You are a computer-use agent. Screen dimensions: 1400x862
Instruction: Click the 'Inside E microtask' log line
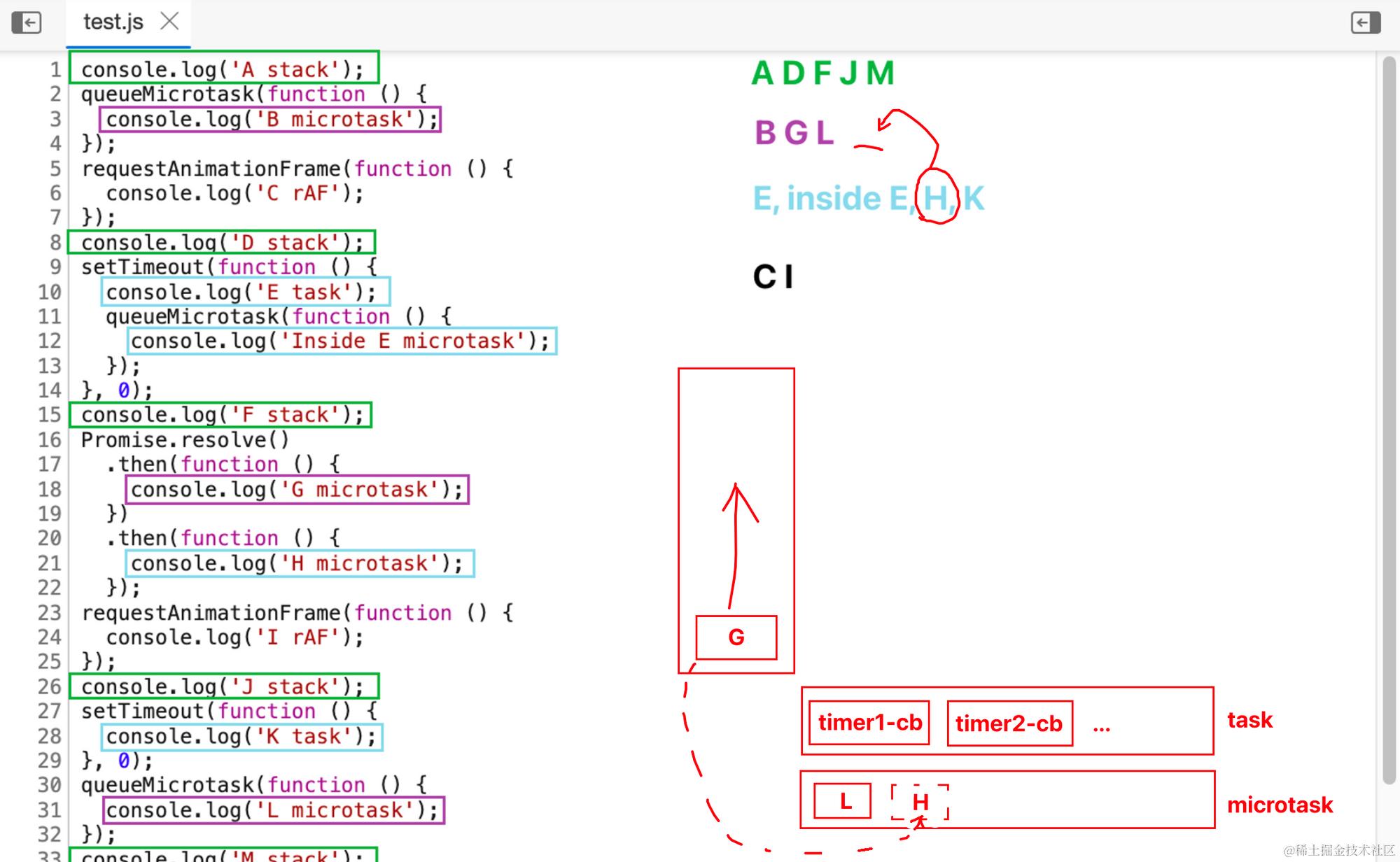tap(342, 341)
